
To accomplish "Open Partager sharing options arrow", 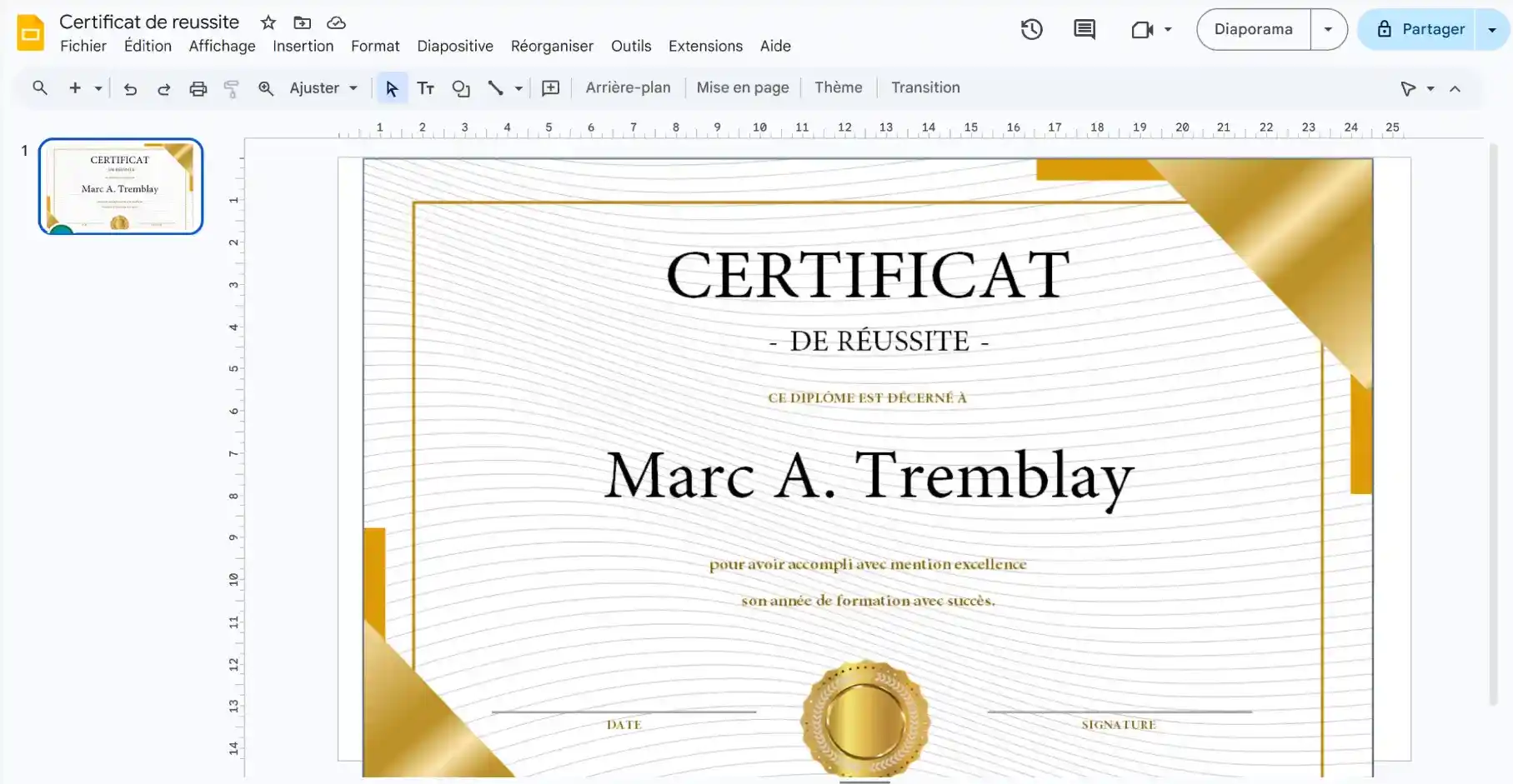I will pos(1492,30).
